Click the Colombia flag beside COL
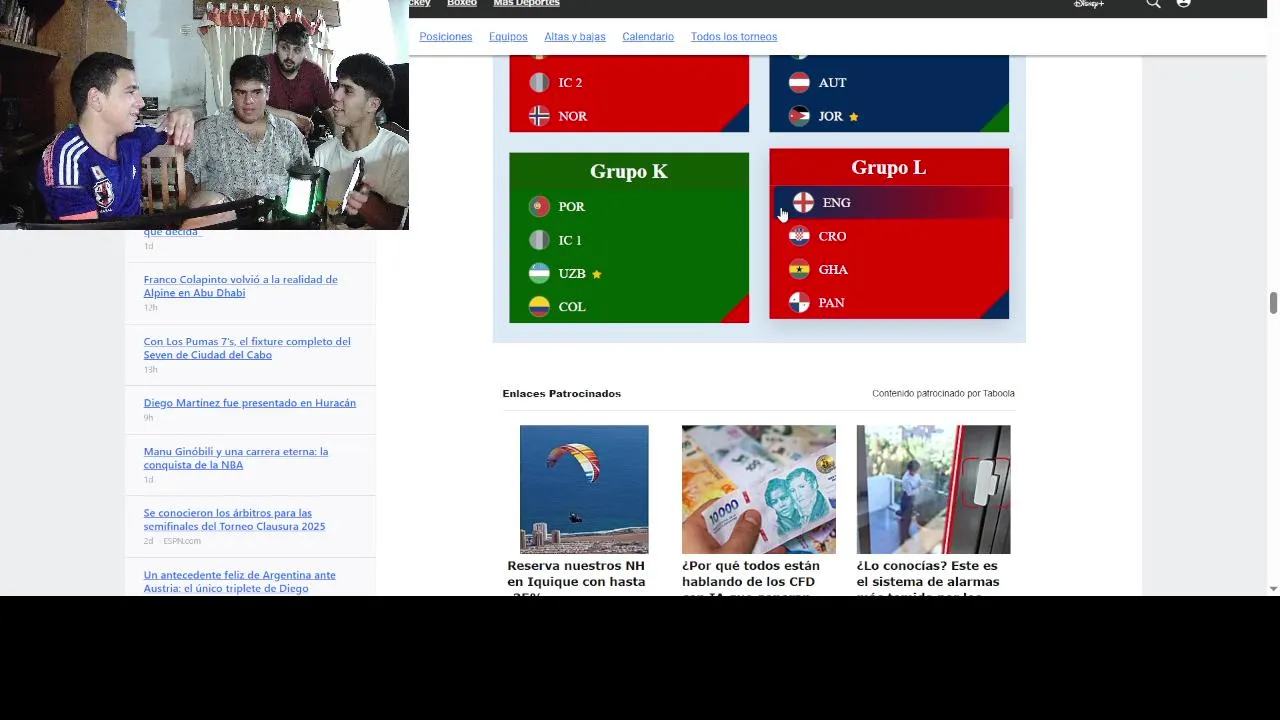 [539, 307]
